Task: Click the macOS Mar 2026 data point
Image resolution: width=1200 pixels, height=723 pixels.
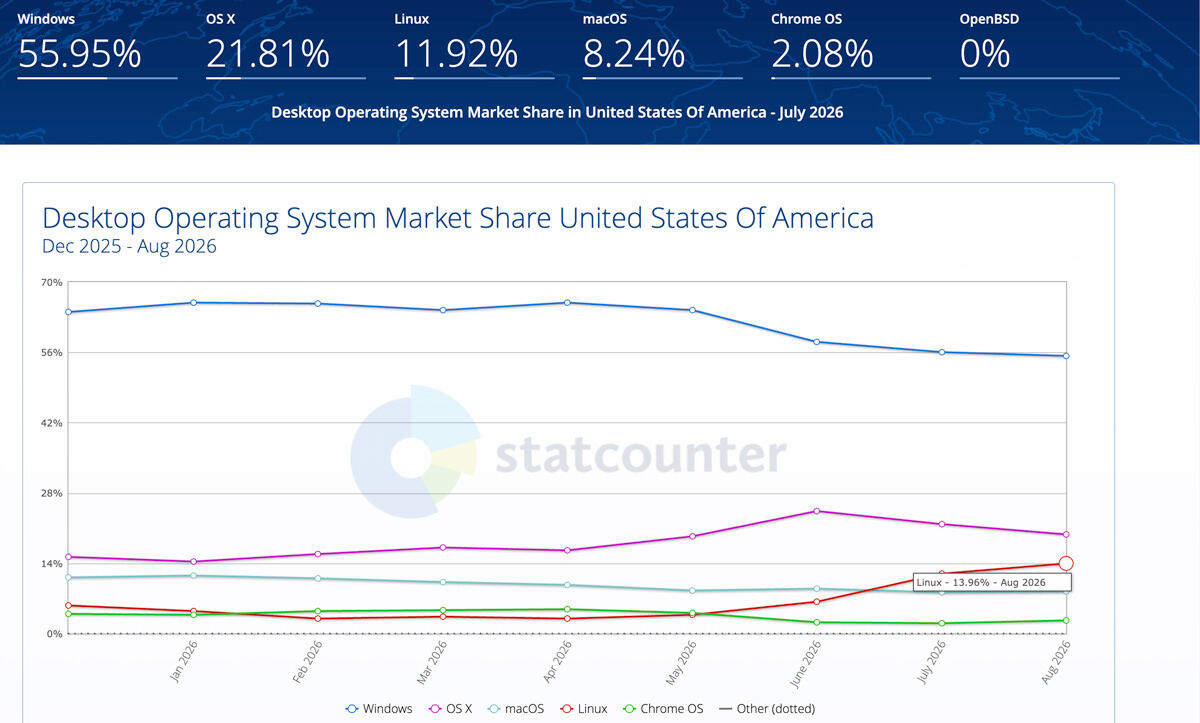Action: click(442, 582)
